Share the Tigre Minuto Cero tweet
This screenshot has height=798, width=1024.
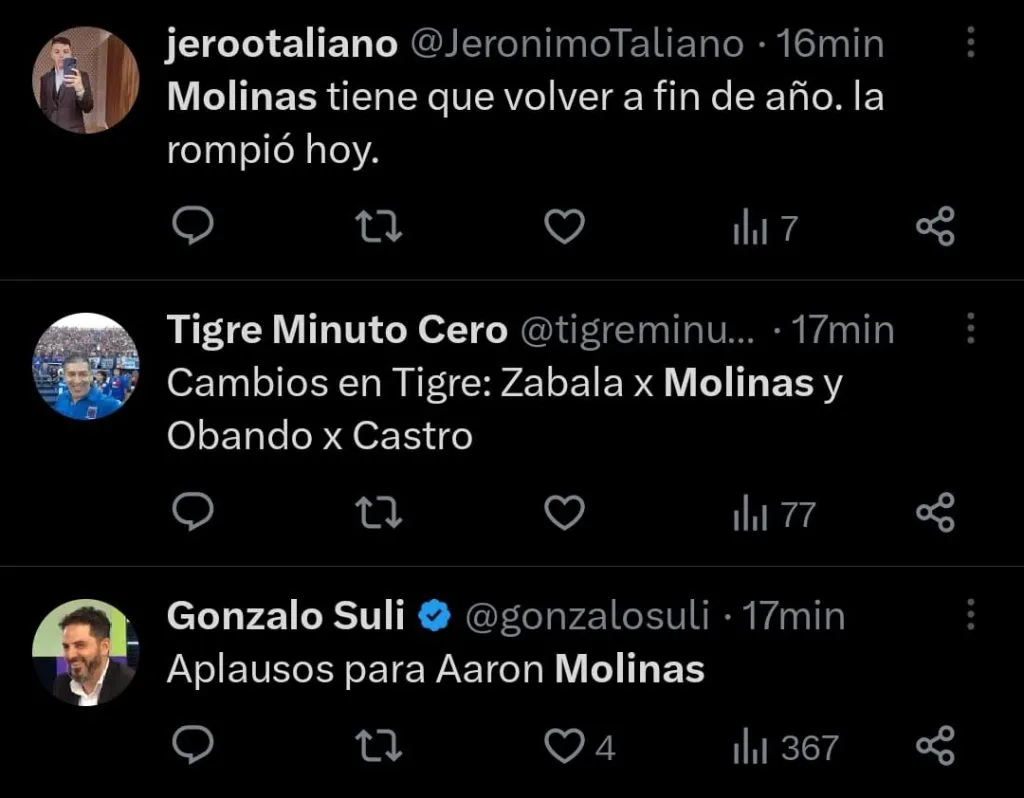935,514
